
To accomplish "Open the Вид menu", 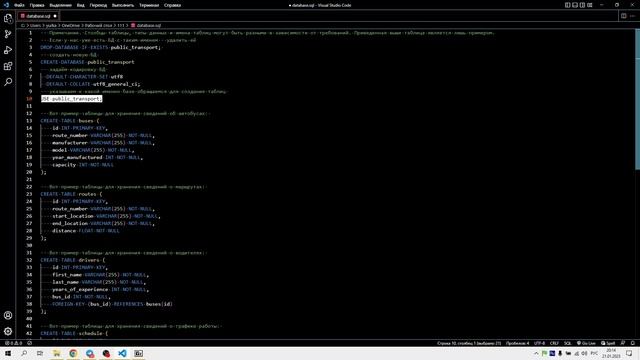I will pyautogui.click(x=80, y=5).
